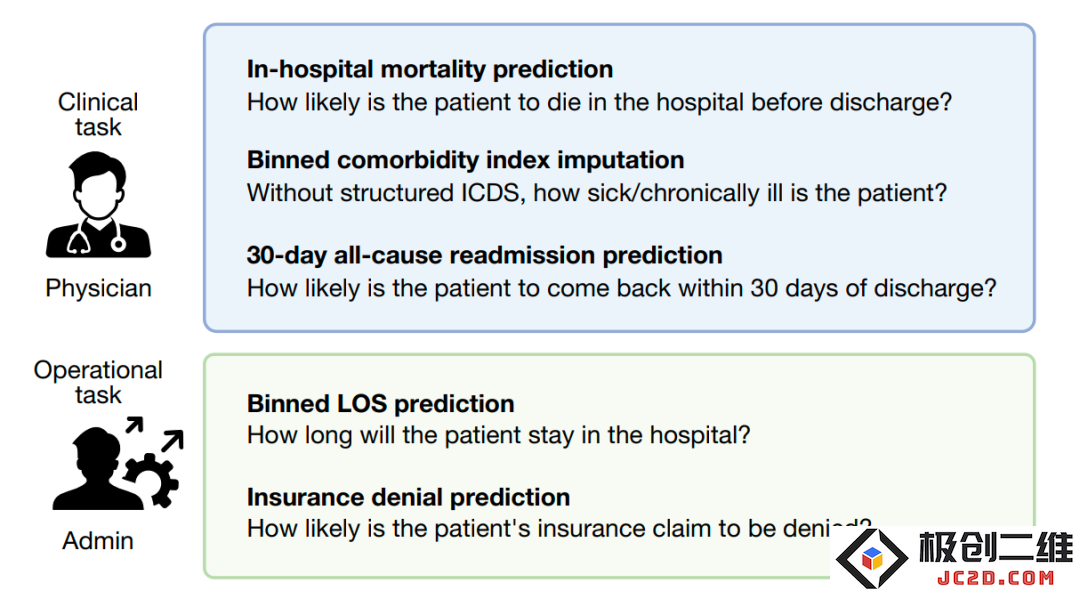Click the Admin caption text
Screen dimensions: 1080x591
[98, 541]
